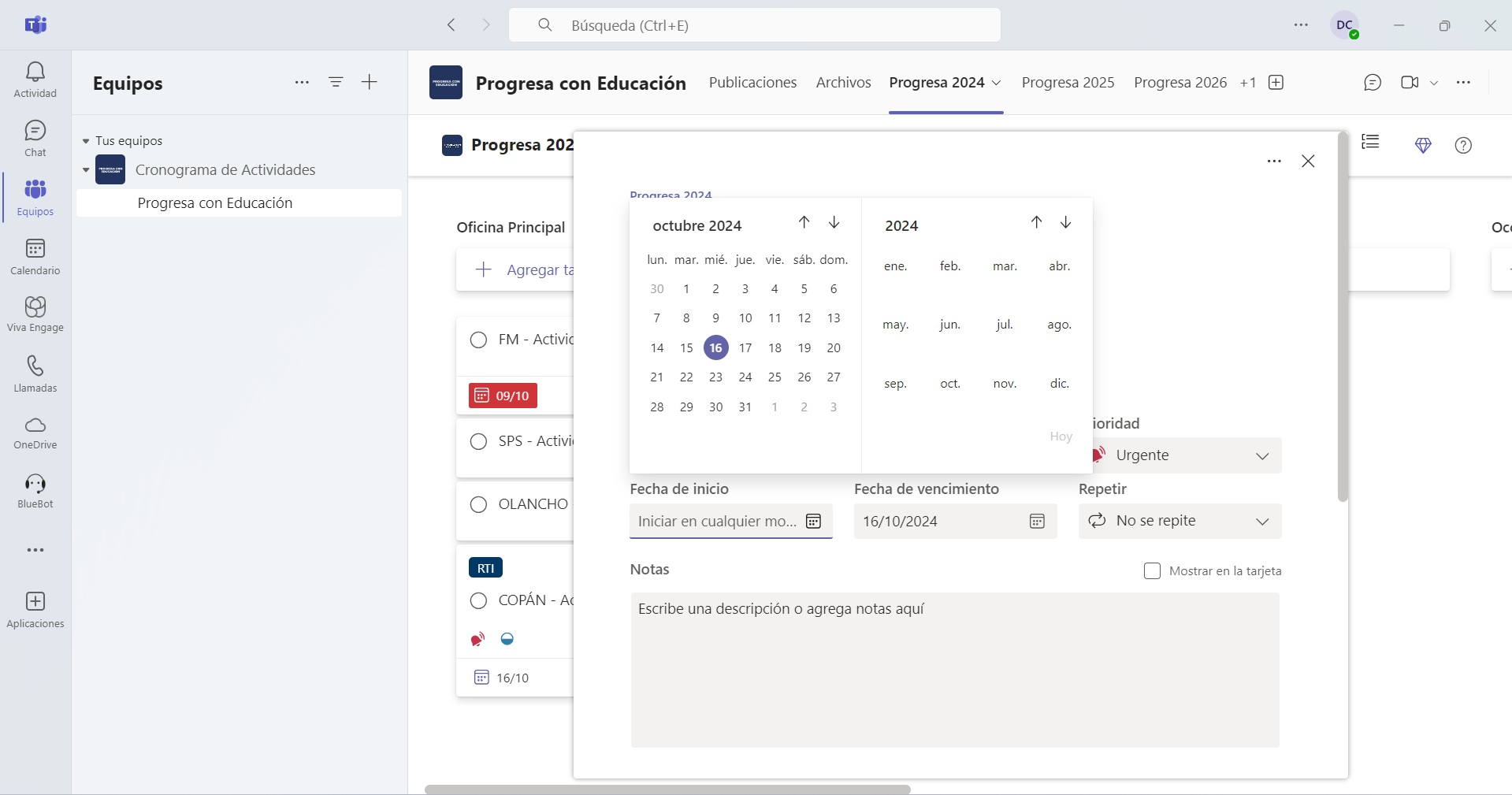Go back in navigation history

(451, 25)
